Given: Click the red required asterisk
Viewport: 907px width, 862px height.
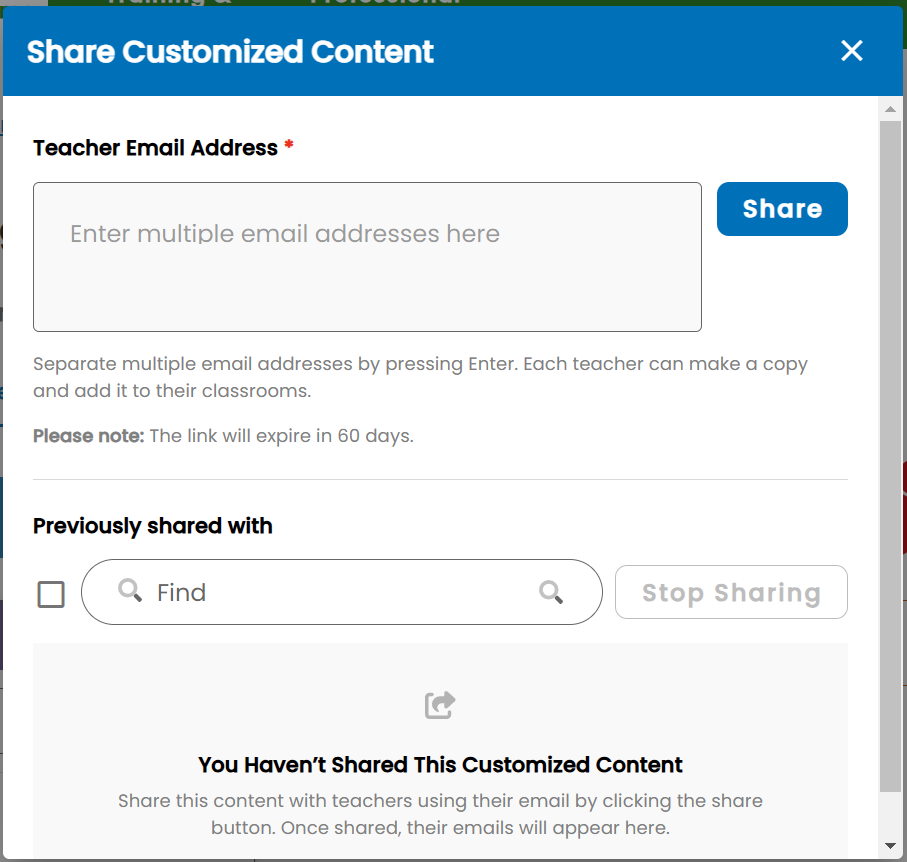Looking at the screenshot, I should 289,145.
